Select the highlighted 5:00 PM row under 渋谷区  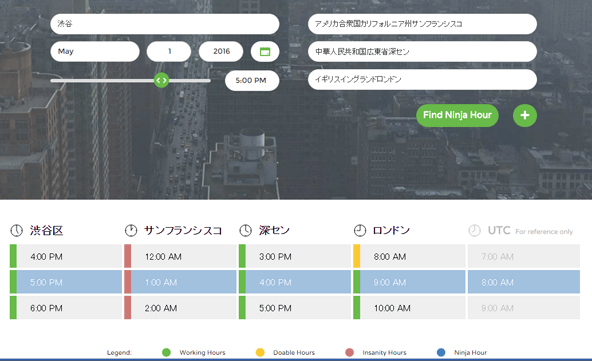coord(66,282)
